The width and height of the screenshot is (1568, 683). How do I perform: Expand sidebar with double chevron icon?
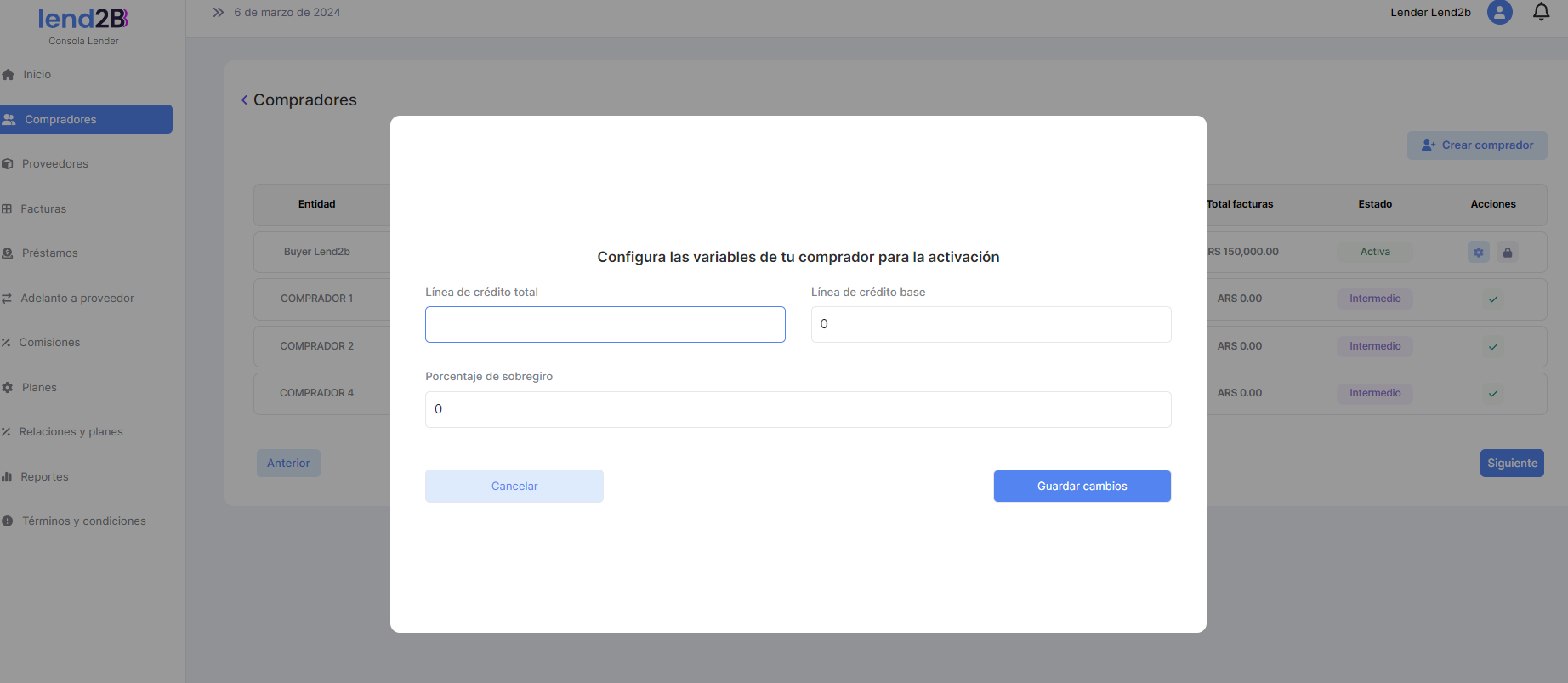click(x=218, y=13)
